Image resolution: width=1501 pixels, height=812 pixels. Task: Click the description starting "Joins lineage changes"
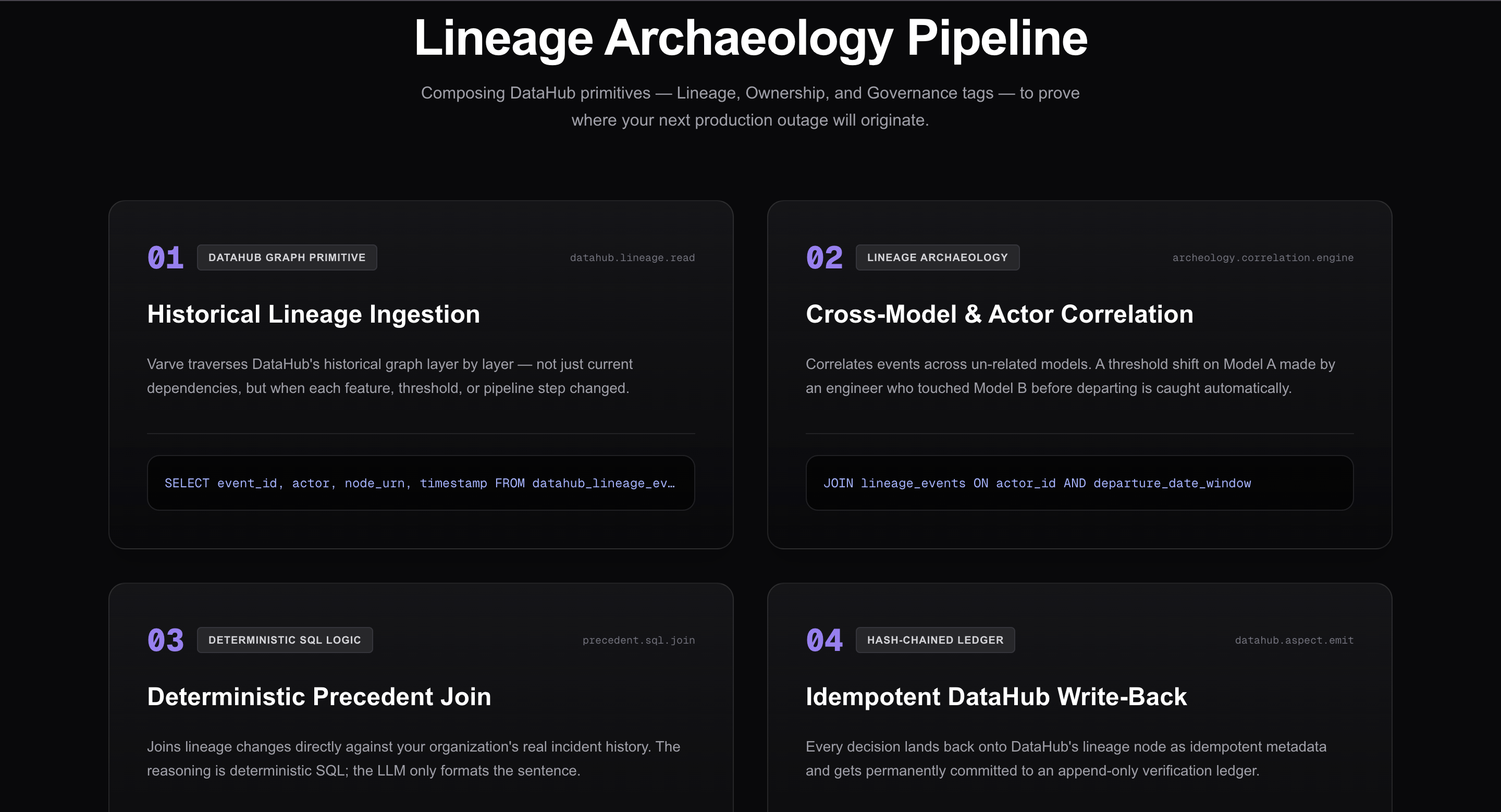[413, 758]
